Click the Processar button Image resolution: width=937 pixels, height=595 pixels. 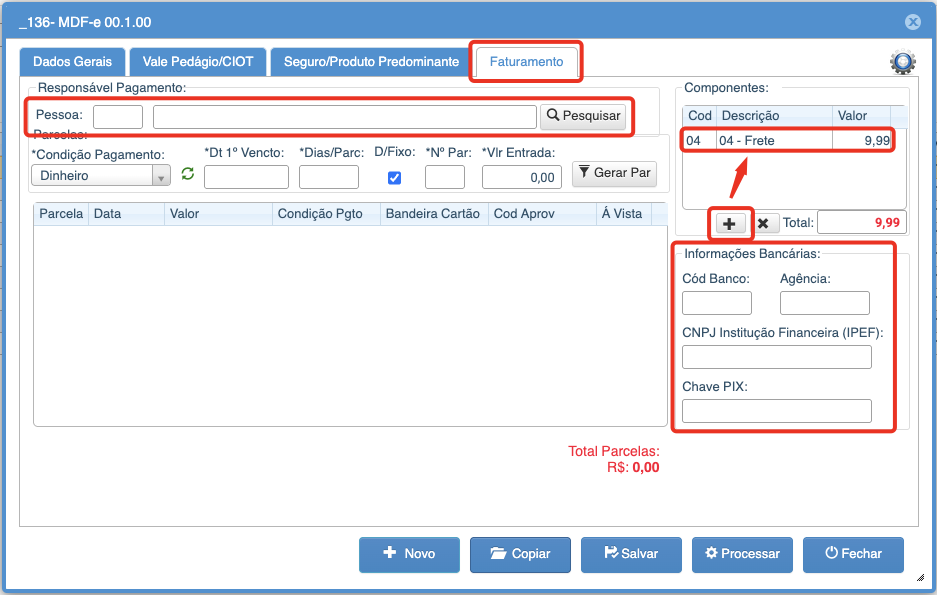click(742, 554)
